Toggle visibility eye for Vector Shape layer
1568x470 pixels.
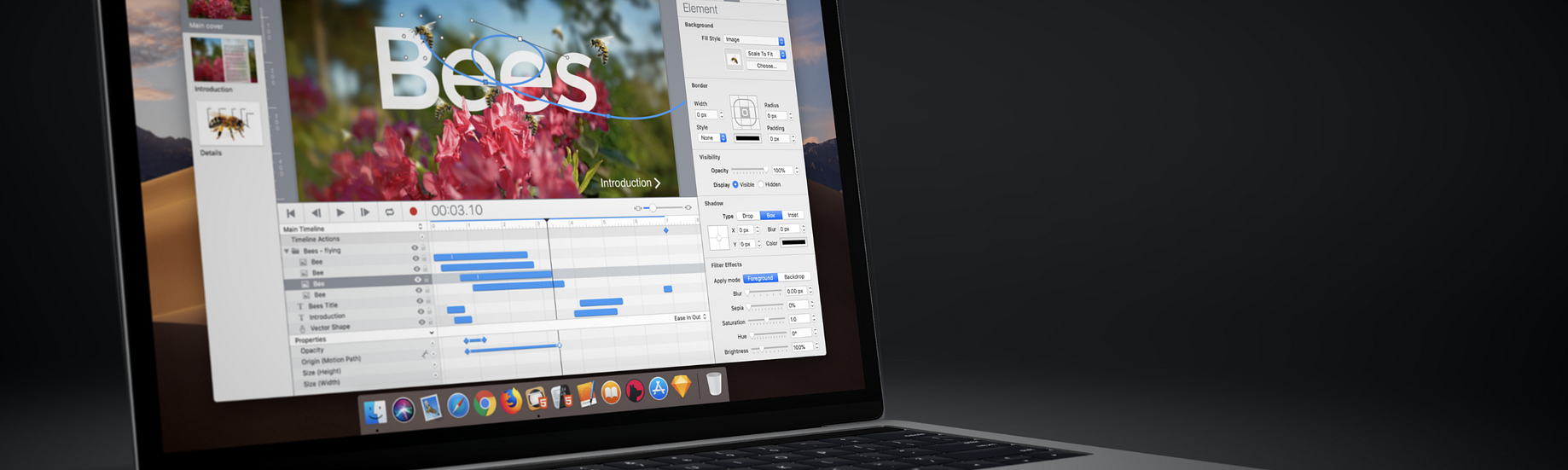421,322
